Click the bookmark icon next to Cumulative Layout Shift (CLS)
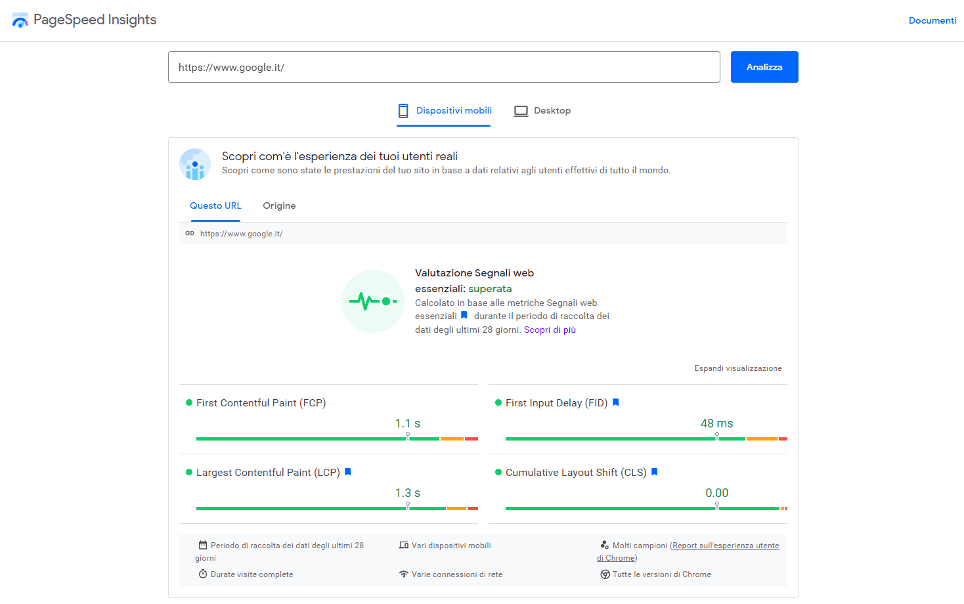The image size is (964, 604). coord(654,472)
